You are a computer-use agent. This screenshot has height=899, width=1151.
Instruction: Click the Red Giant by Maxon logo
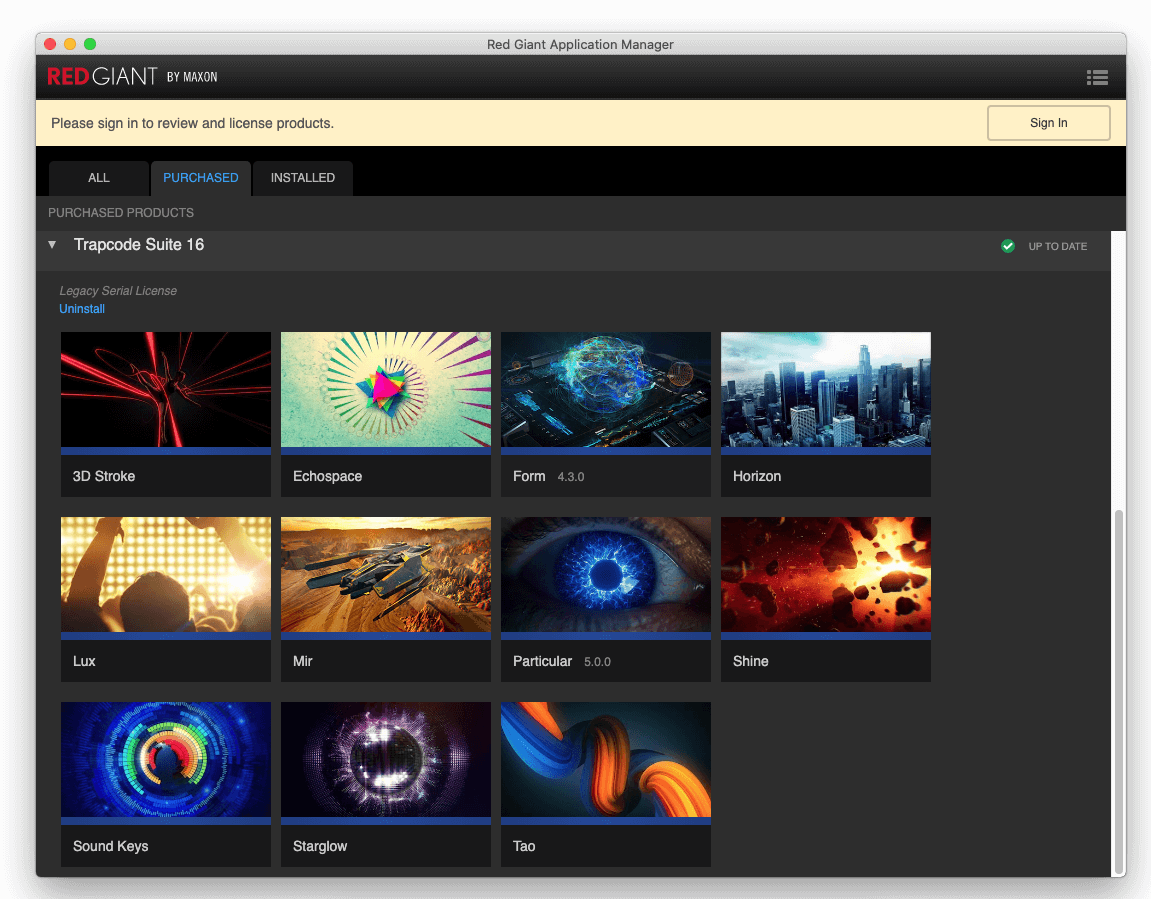coord(132,76)
